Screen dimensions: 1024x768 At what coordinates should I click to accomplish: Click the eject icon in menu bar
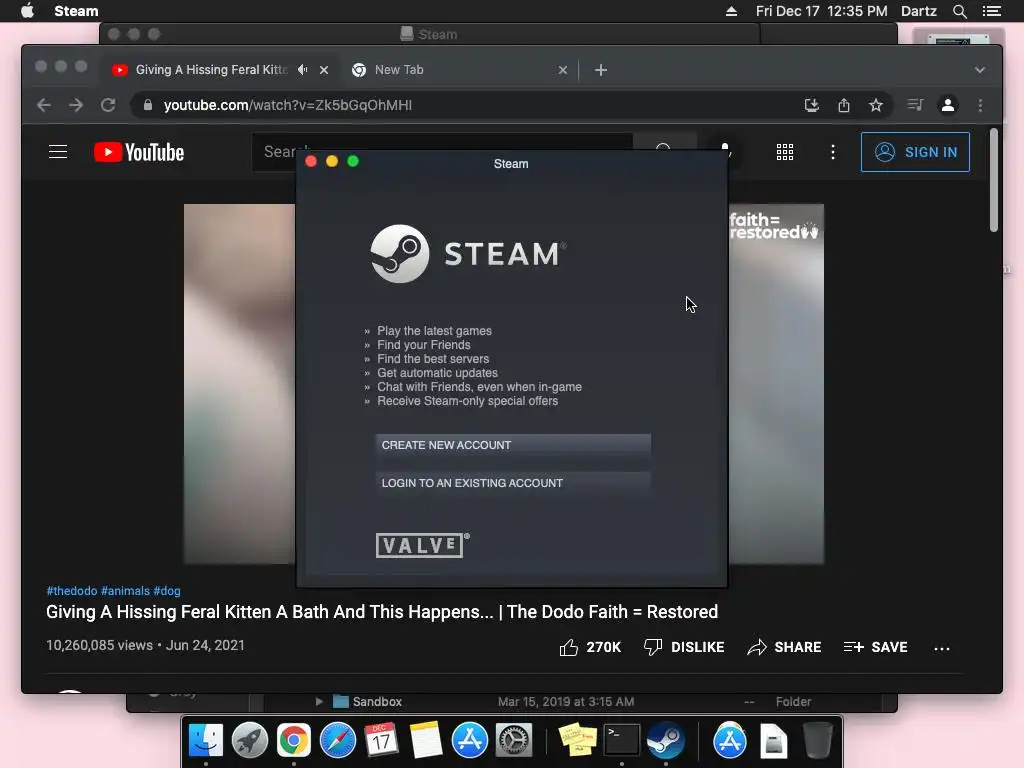[x=731, y=11]
